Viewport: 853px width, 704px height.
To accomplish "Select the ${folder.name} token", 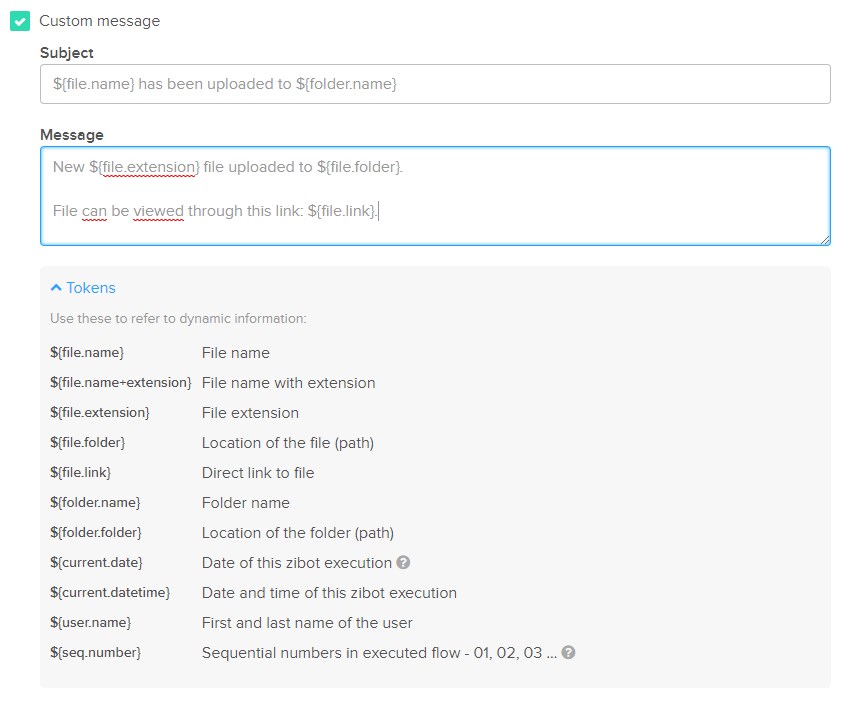I will (x=95, y=502).
